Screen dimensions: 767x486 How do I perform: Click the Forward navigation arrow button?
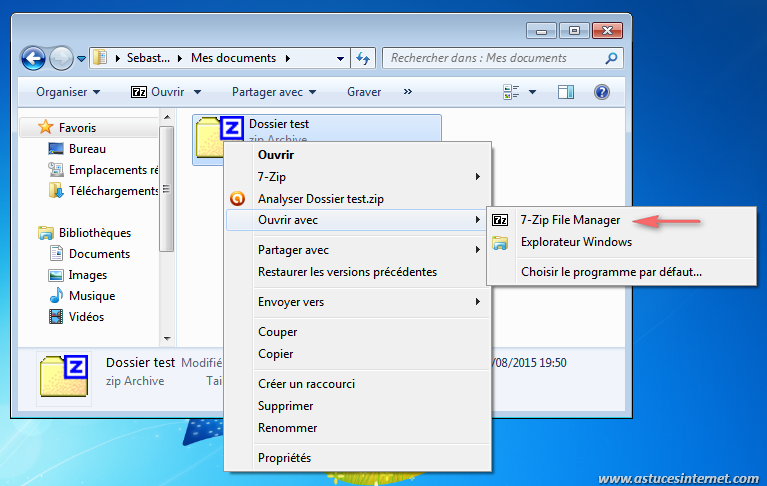coord(61,59)
